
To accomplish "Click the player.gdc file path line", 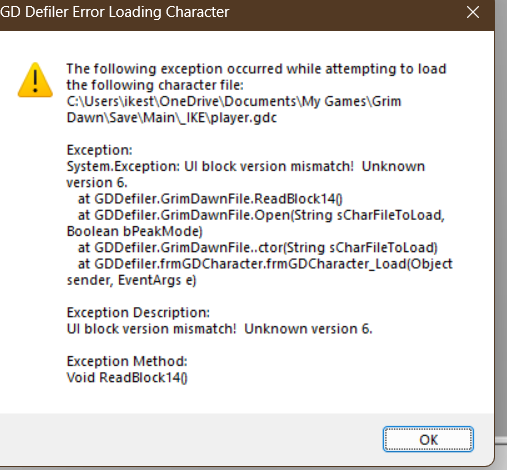I will pyautogui.click(x=172, y=118).
